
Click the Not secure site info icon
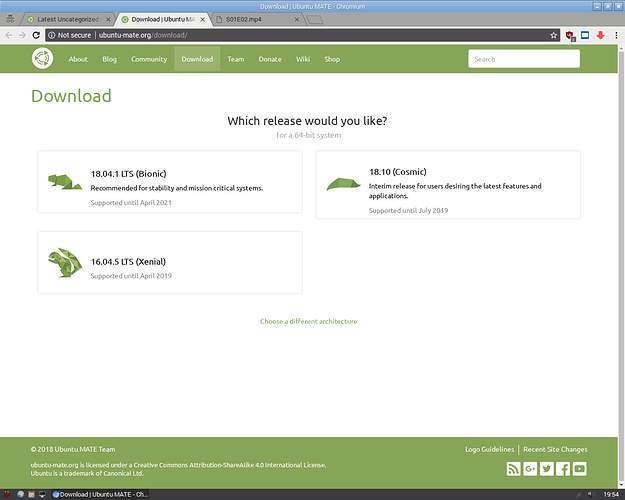[51, 35]
